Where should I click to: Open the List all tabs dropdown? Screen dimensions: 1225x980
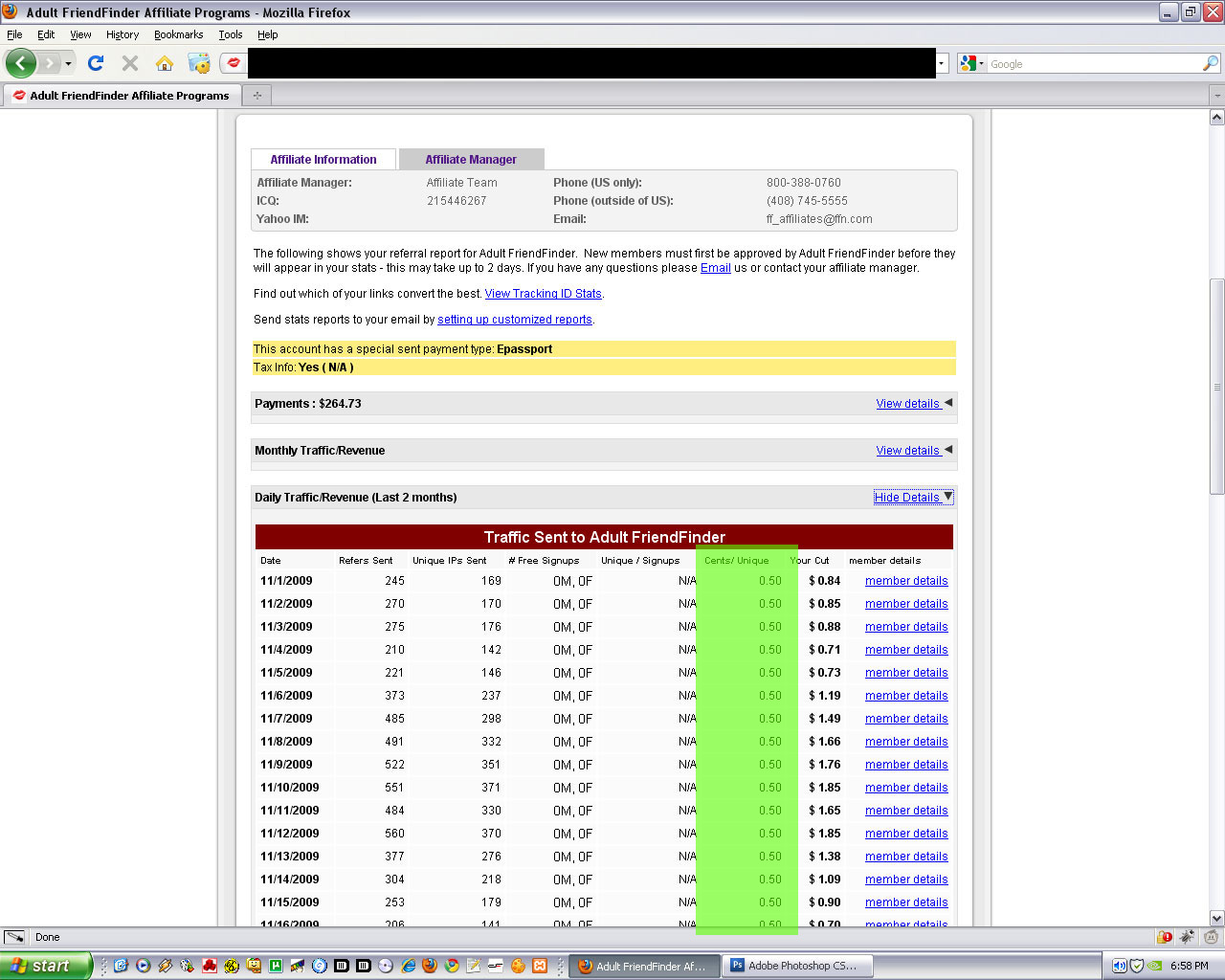[x=1217, y=95]
